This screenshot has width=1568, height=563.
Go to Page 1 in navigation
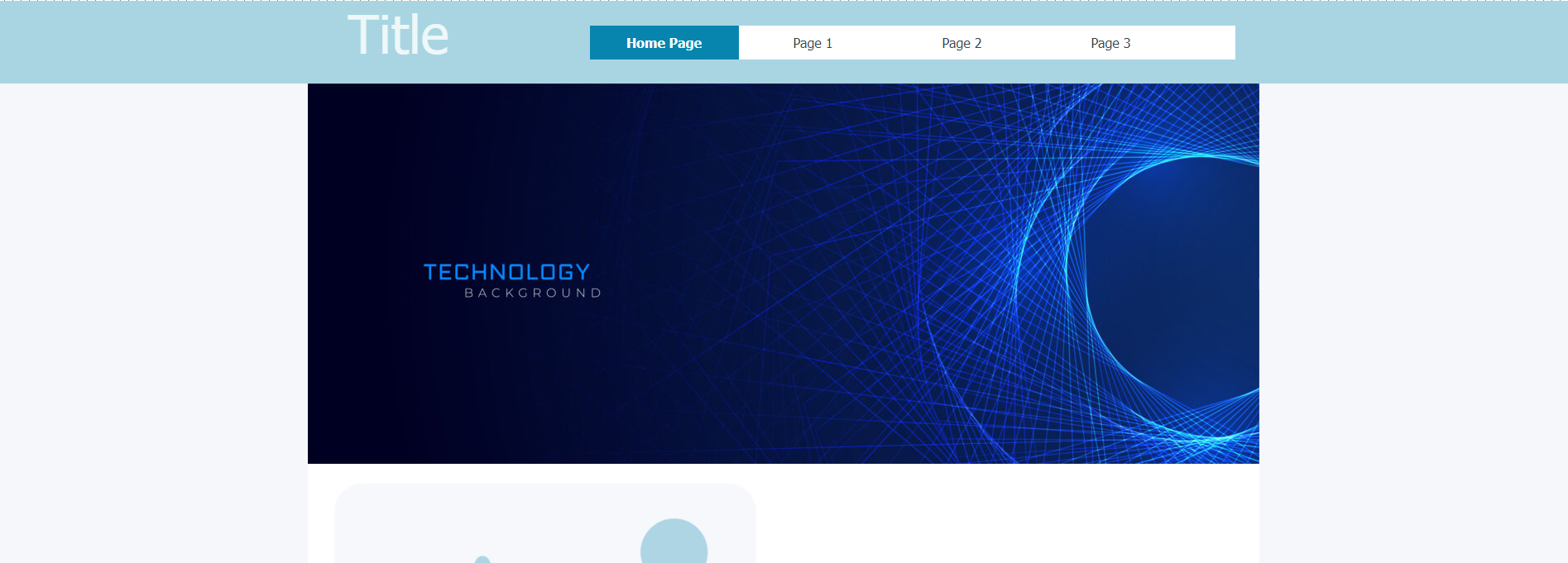click(x=813, y=43)
